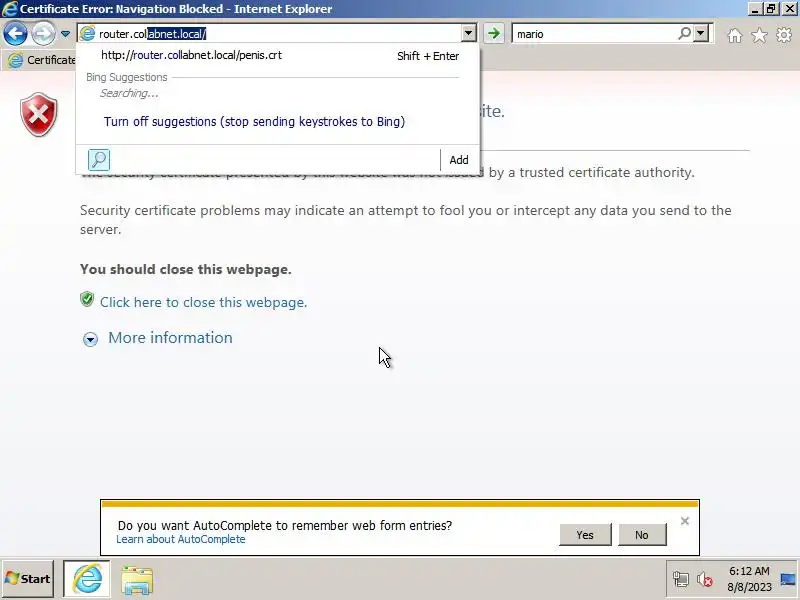Click Internet Explorer taskbar icon
This screenshot has height=600, width=800.
pos(87,579)
